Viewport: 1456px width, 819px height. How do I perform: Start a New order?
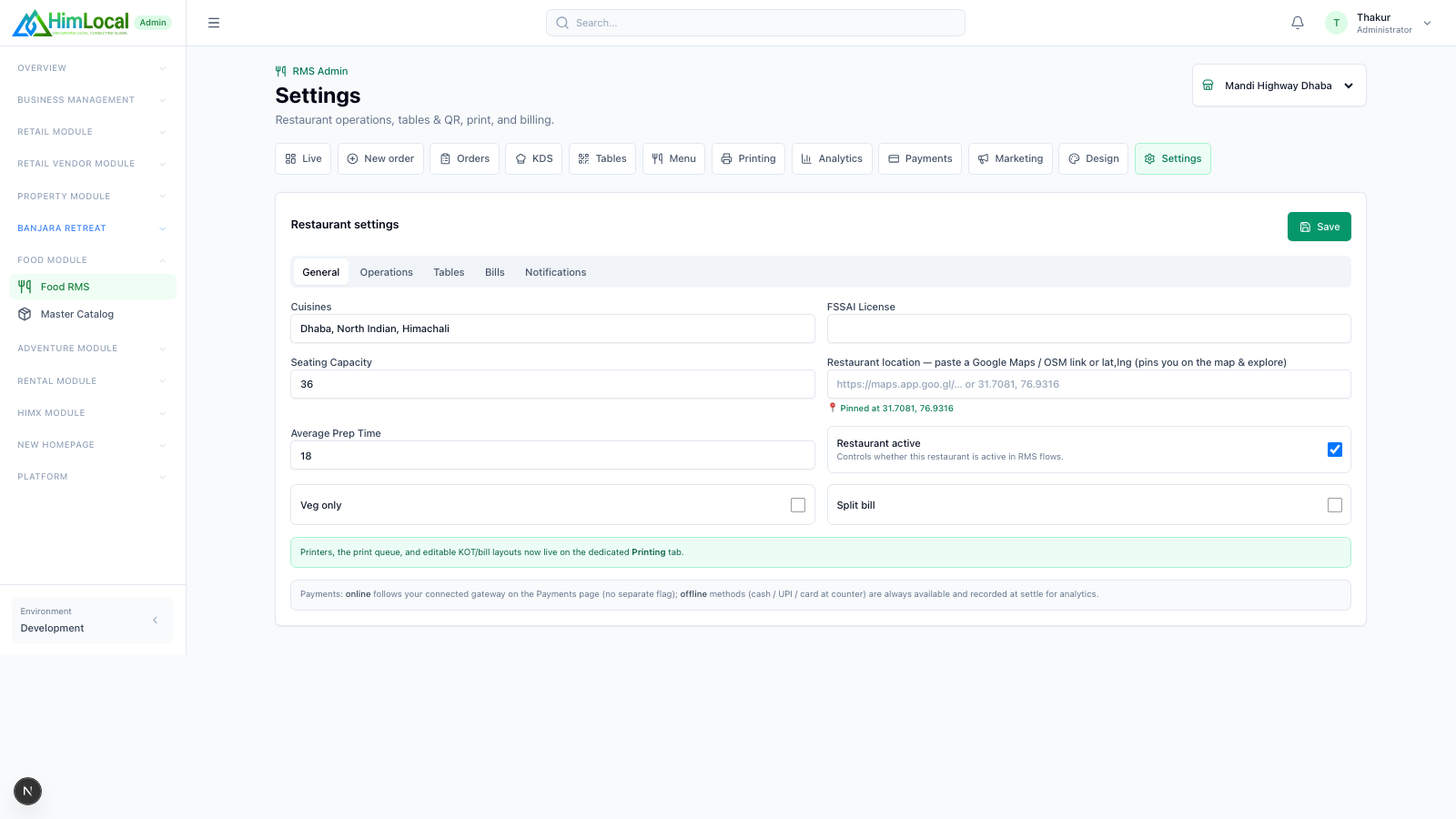380,158
